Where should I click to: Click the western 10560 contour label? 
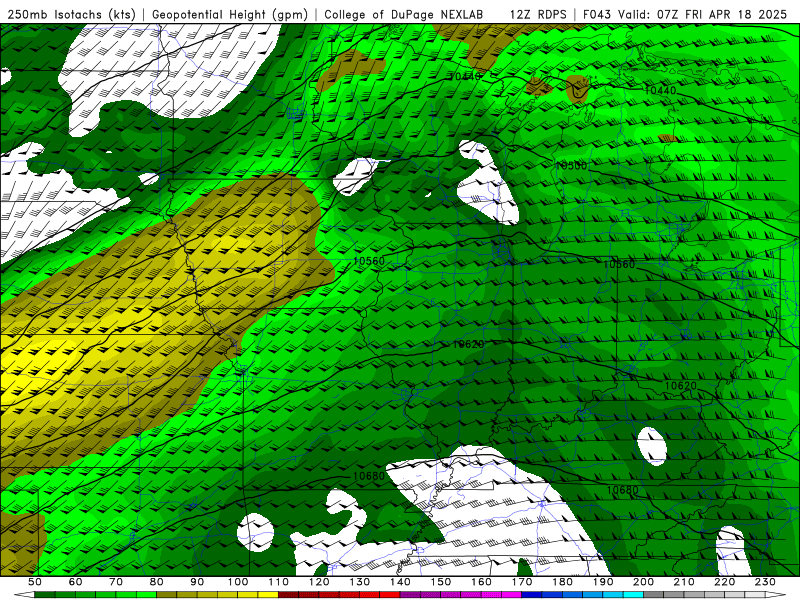click(x=368, y=261)
